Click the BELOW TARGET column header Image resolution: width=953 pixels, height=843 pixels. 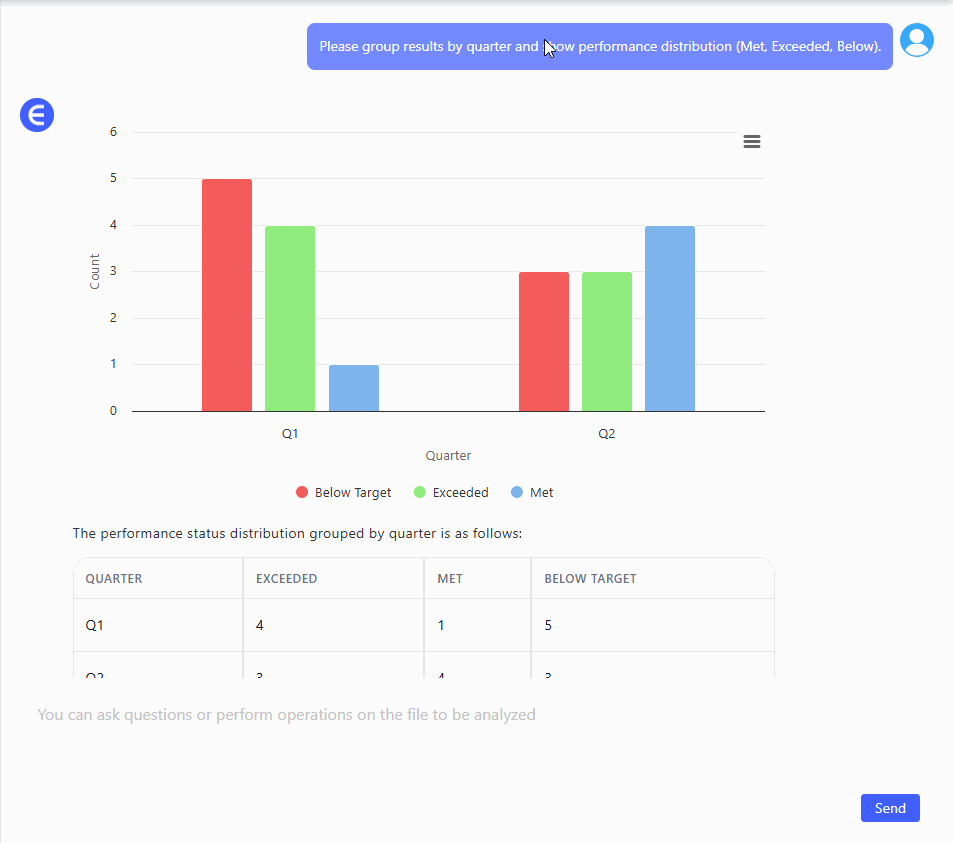coord(590,579)
